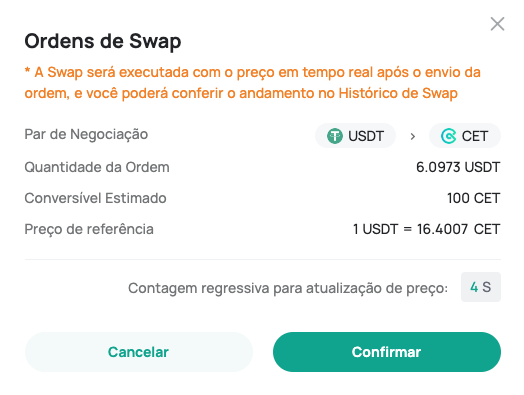Click the 4 S countdown badge
This screenshot has width=524, height=395.
[481, 287]
